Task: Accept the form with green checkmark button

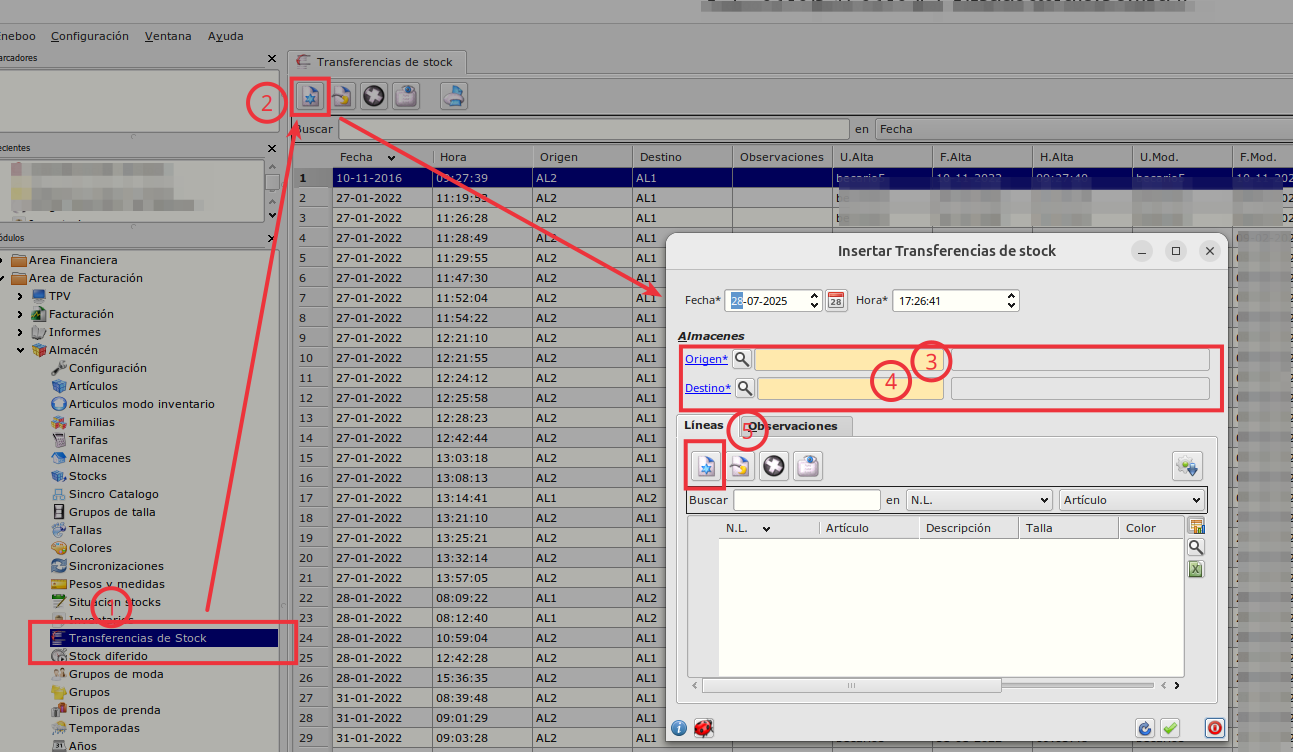Action: 1170,728
